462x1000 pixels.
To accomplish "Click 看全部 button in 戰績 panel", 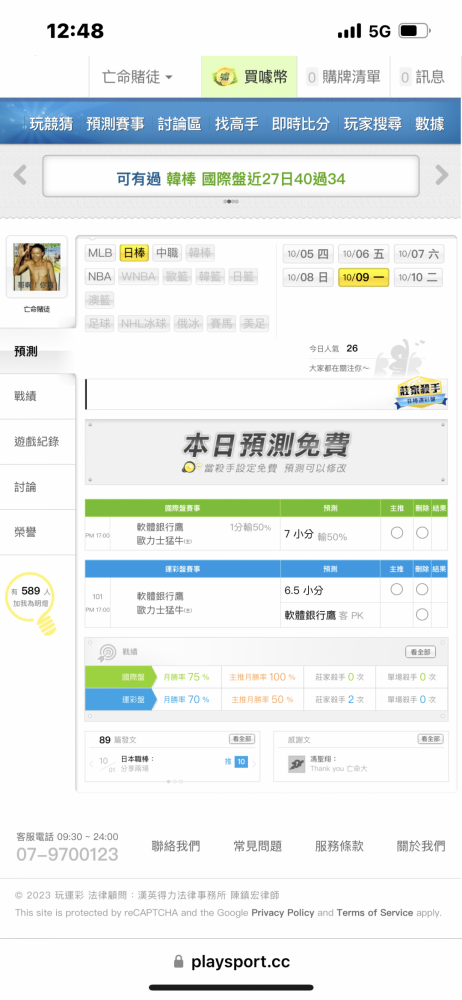I will 421,652.
